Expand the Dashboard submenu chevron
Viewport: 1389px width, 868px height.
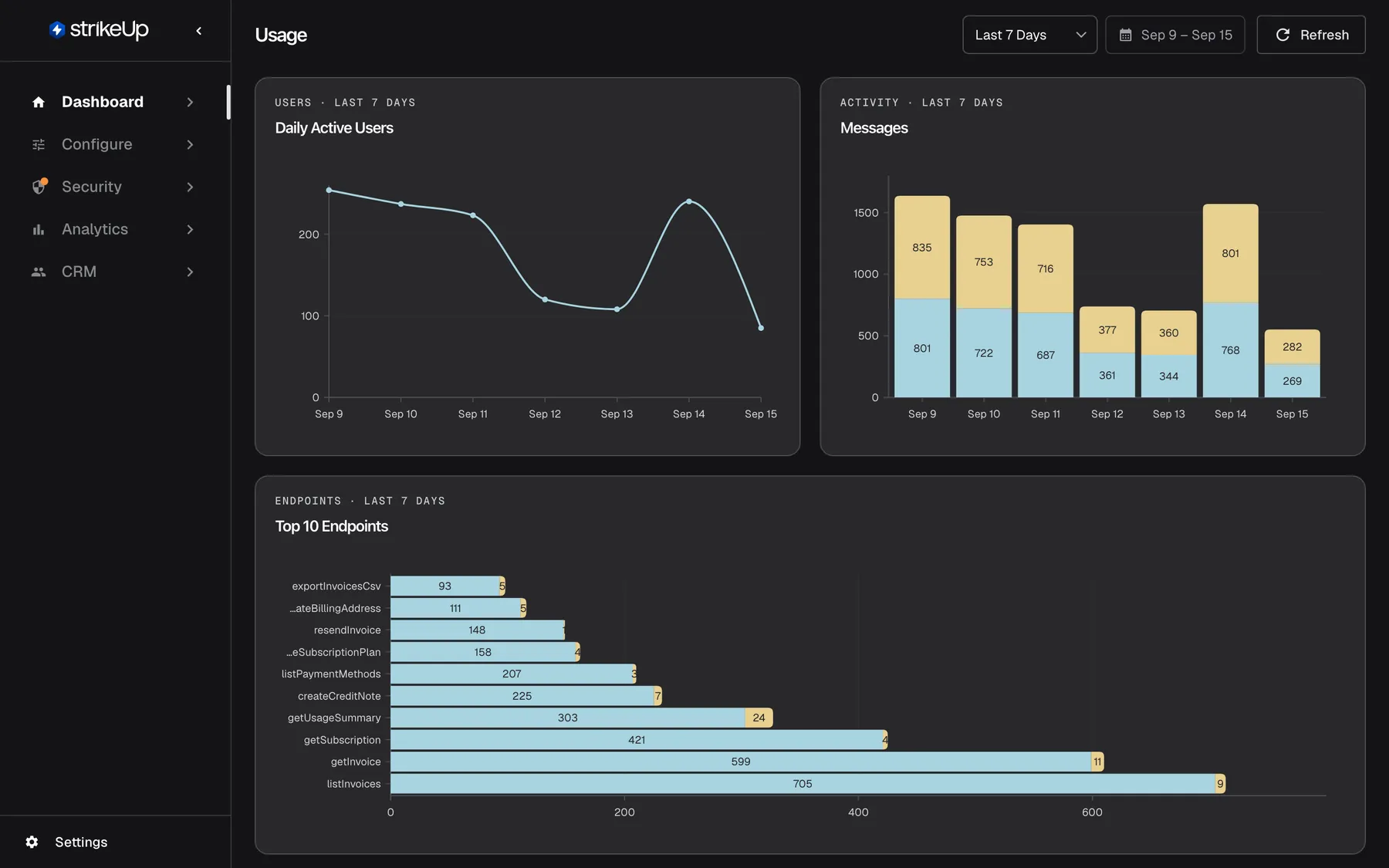tap(190, 102)
